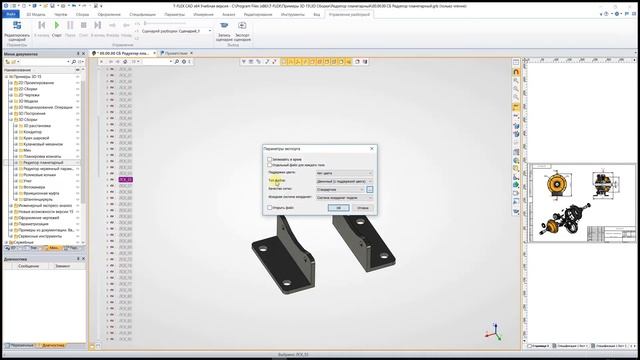This screenshot has width=640, height=360.
Task: Select Фрикционная муфта in the document tree
Action: coord(41,193)
